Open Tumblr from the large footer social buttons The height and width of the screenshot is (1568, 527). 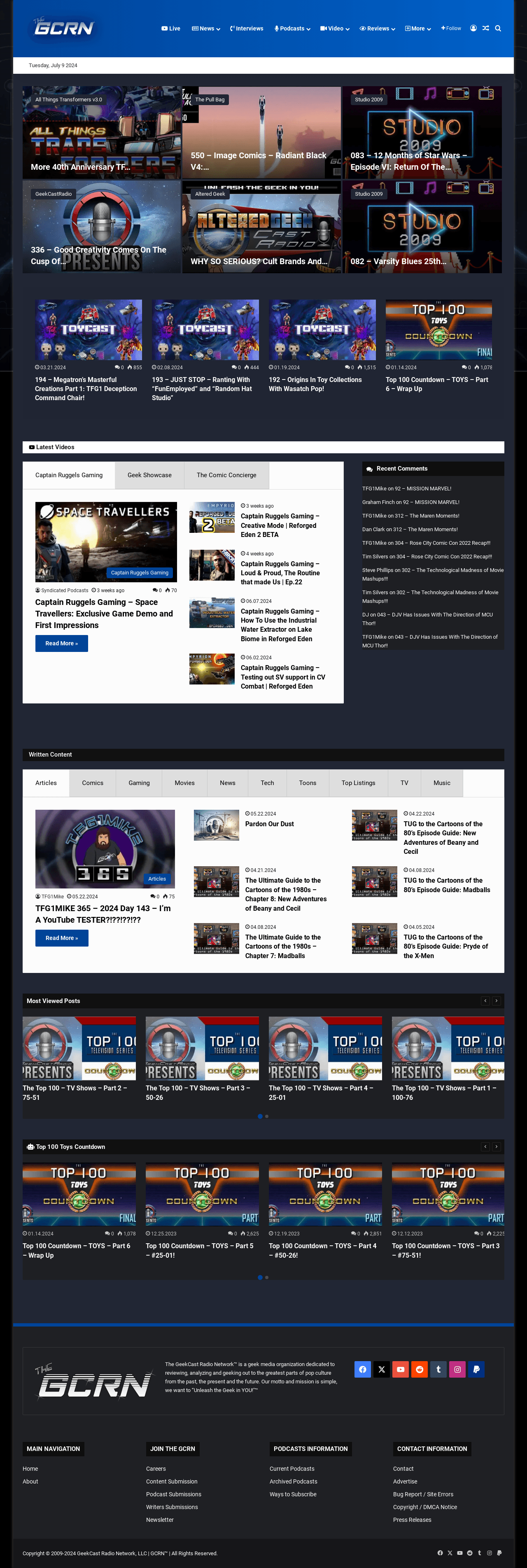tap(438, 1369)
